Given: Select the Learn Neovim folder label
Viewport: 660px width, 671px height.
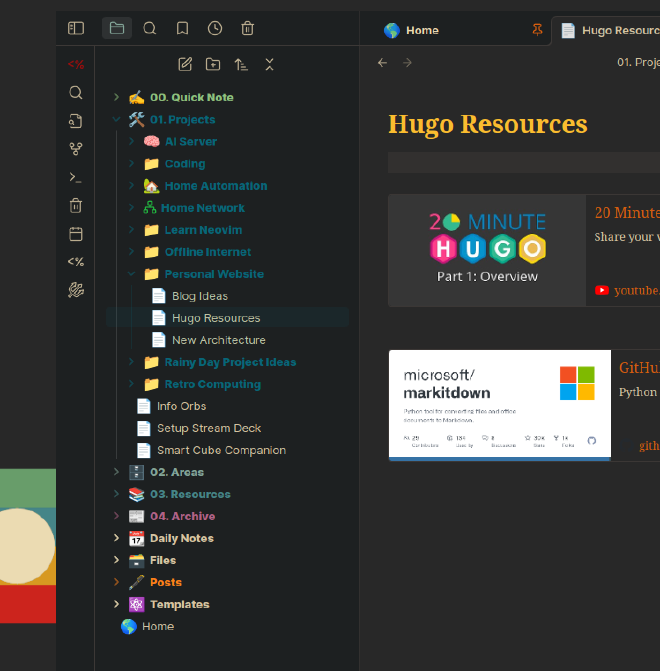Looking at the screenshot, I should (203, 230).
